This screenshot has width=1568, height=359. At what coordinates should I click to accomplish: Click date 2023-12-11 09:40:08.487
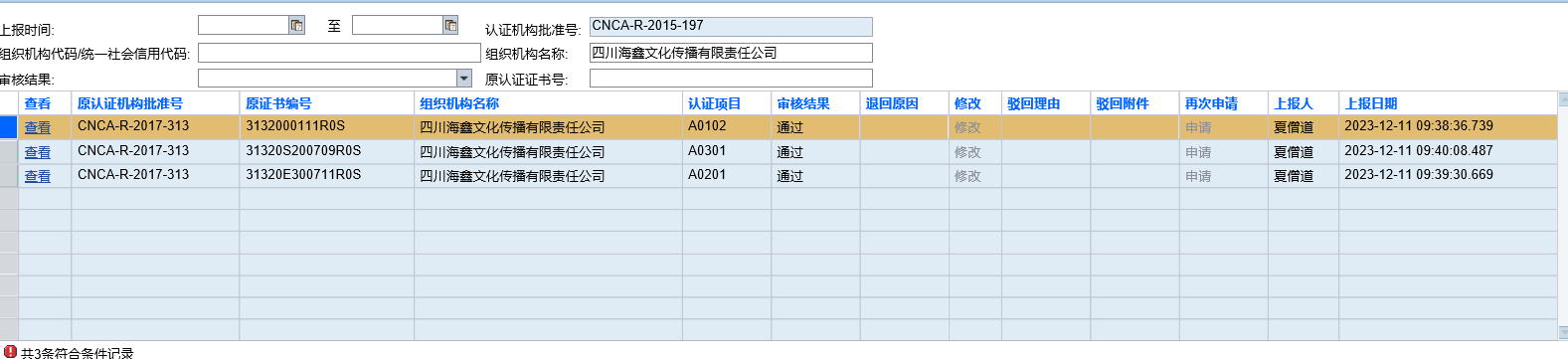[x=1419, y=151]
